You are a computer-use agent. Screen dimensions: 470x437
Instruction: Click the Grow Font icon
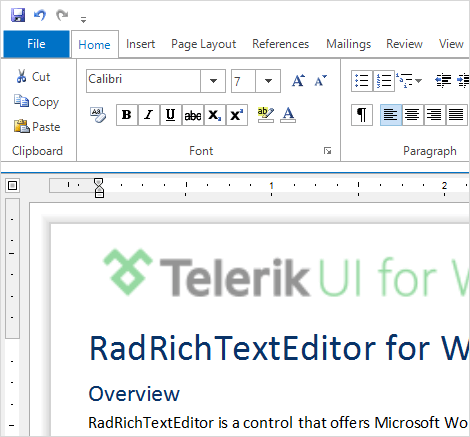[x=298, y=81]
